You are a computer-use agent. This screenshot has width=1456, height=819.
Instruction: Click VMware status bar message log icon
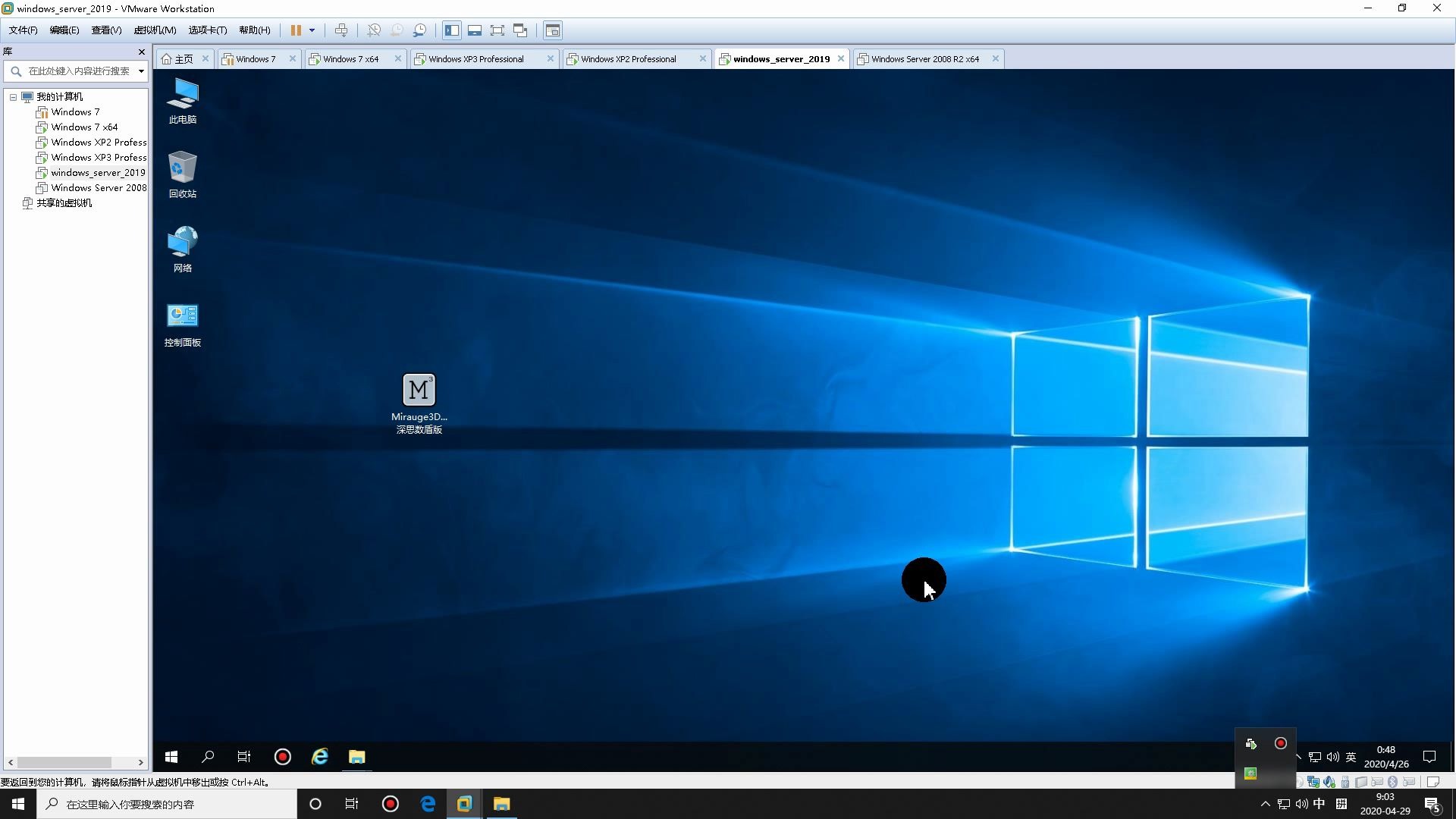1432,782
